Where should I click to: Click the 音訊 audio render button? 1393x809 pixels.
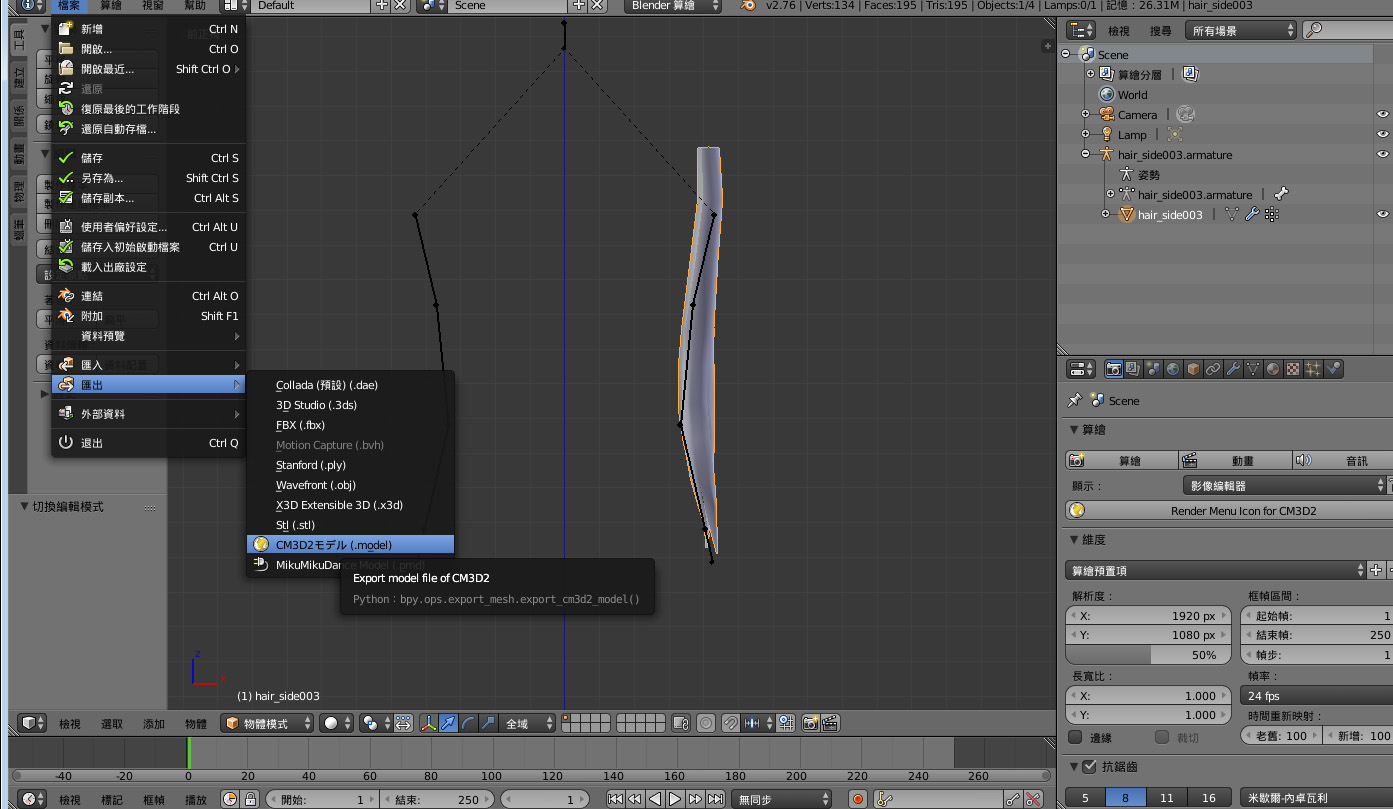[1342, 460]
